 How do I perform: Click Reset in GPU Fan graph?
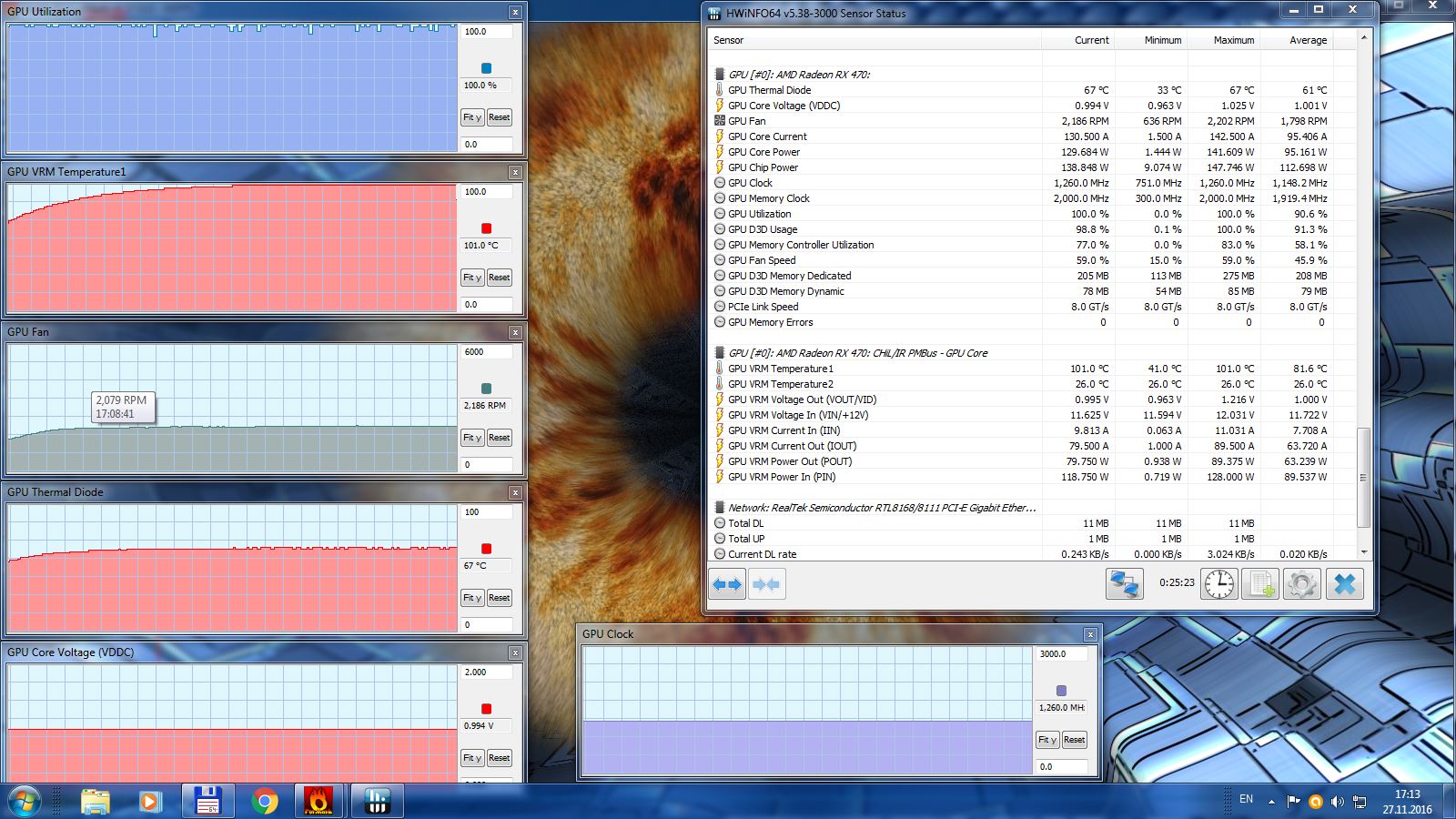(499, 438)
